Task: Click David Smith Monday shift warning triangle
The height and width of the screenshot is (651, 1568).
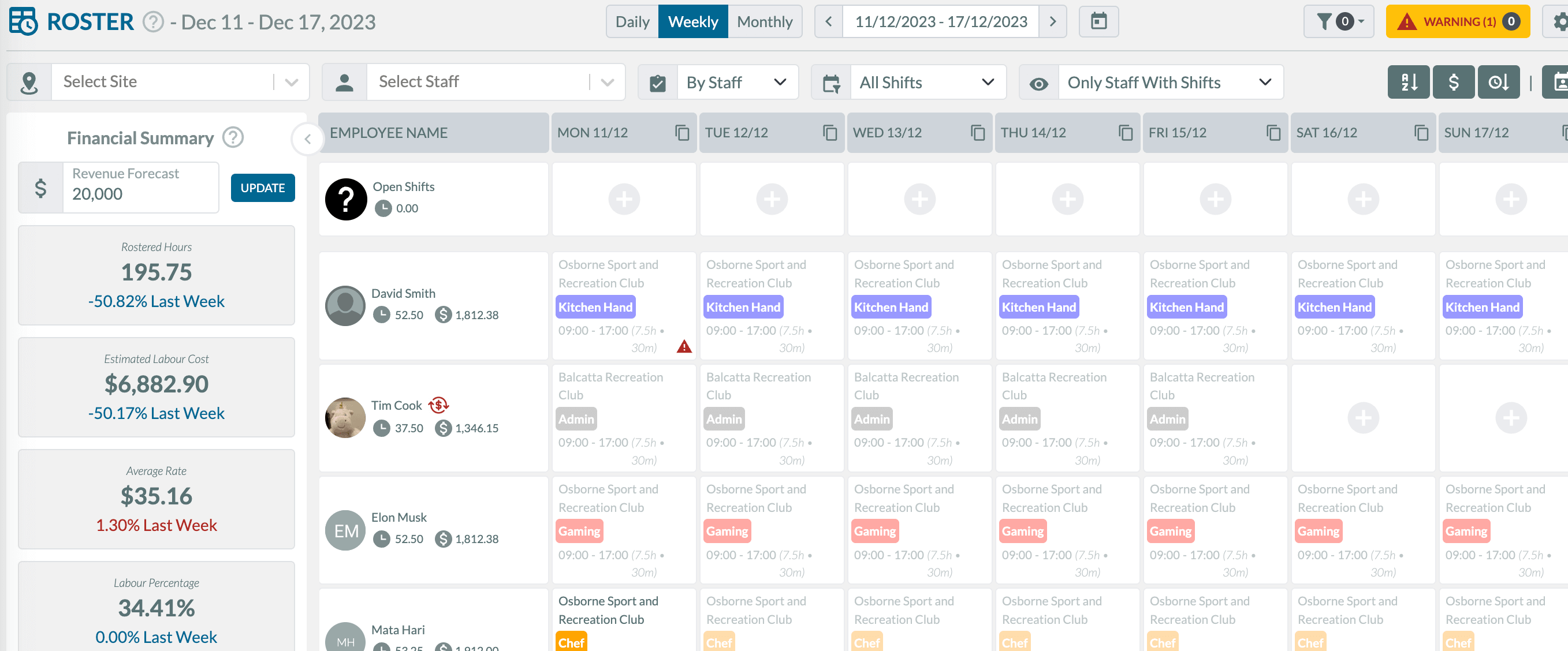Action: click(684, 347)
